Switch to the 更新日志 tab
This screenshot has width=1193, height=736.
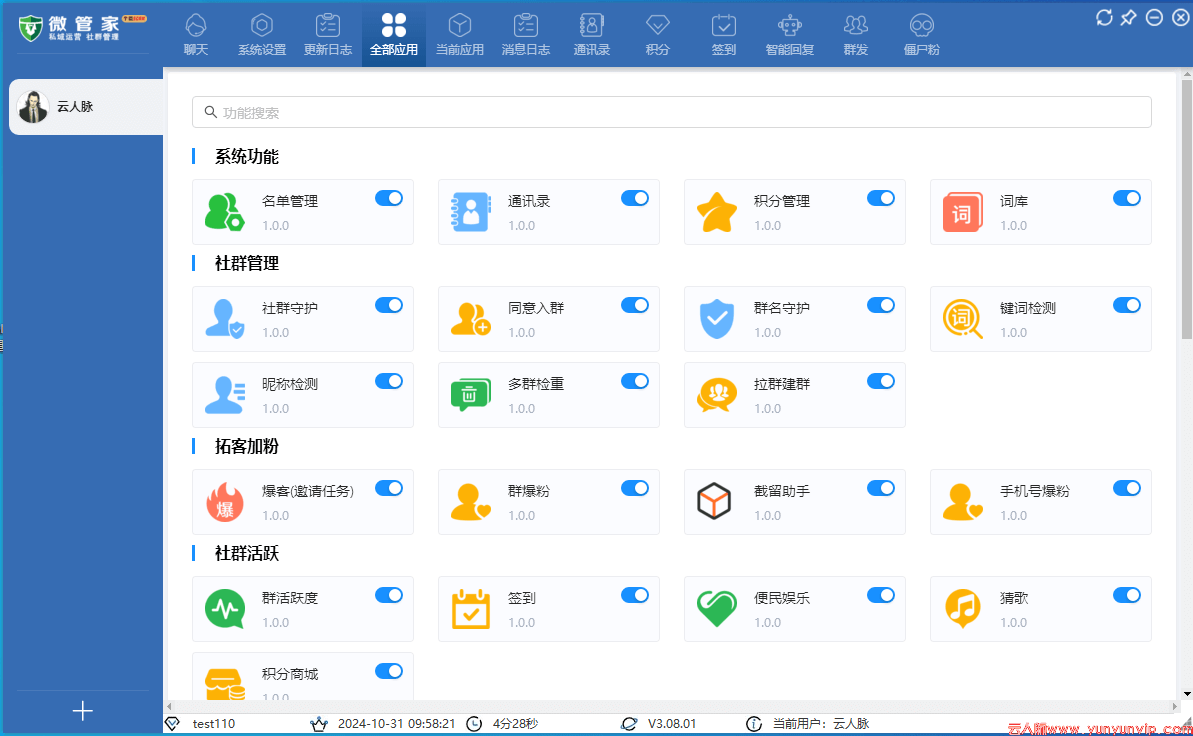point(328,34)
